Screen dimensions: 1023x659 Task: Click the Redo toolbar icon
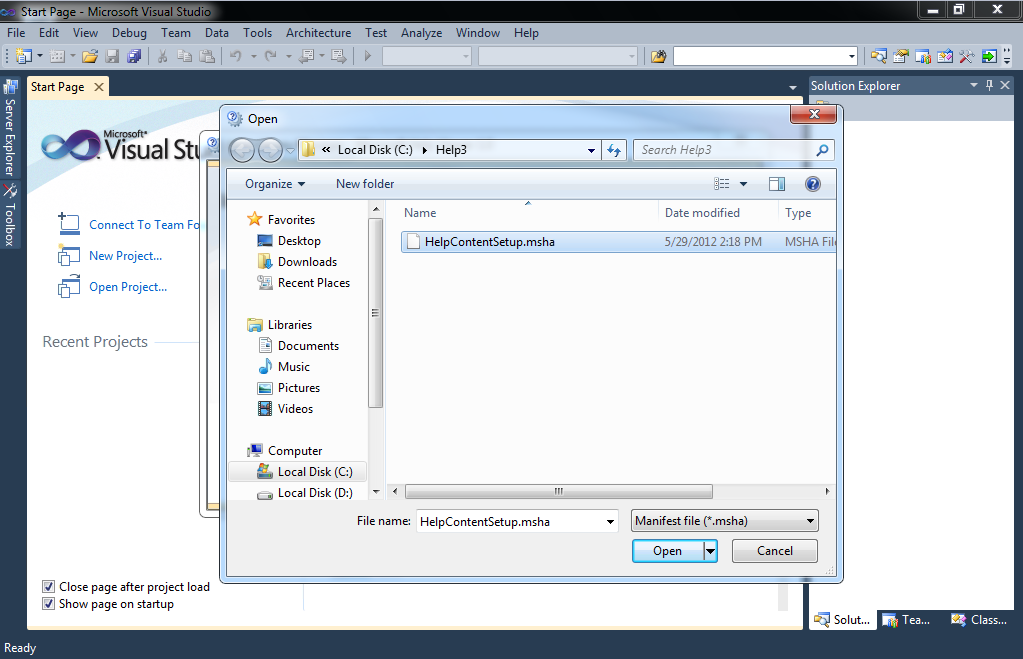271,56
